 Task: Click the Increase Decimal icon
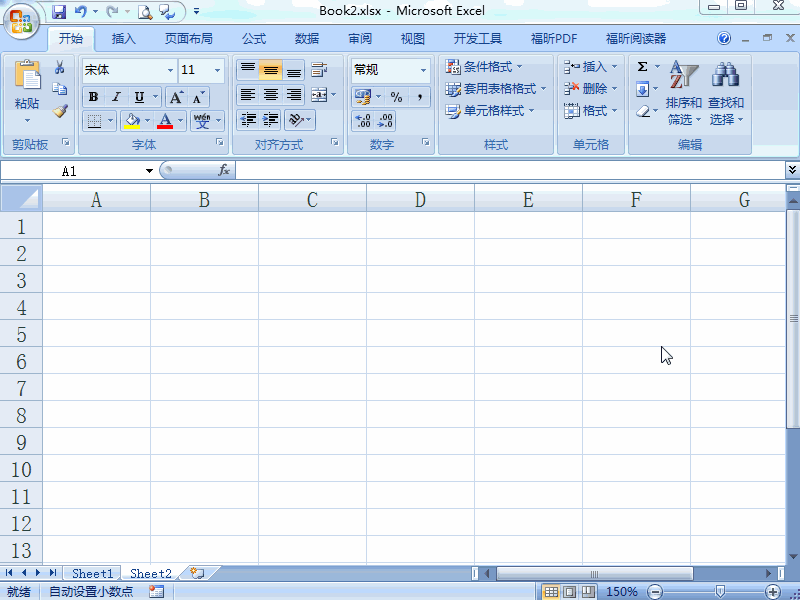(362, 120)
